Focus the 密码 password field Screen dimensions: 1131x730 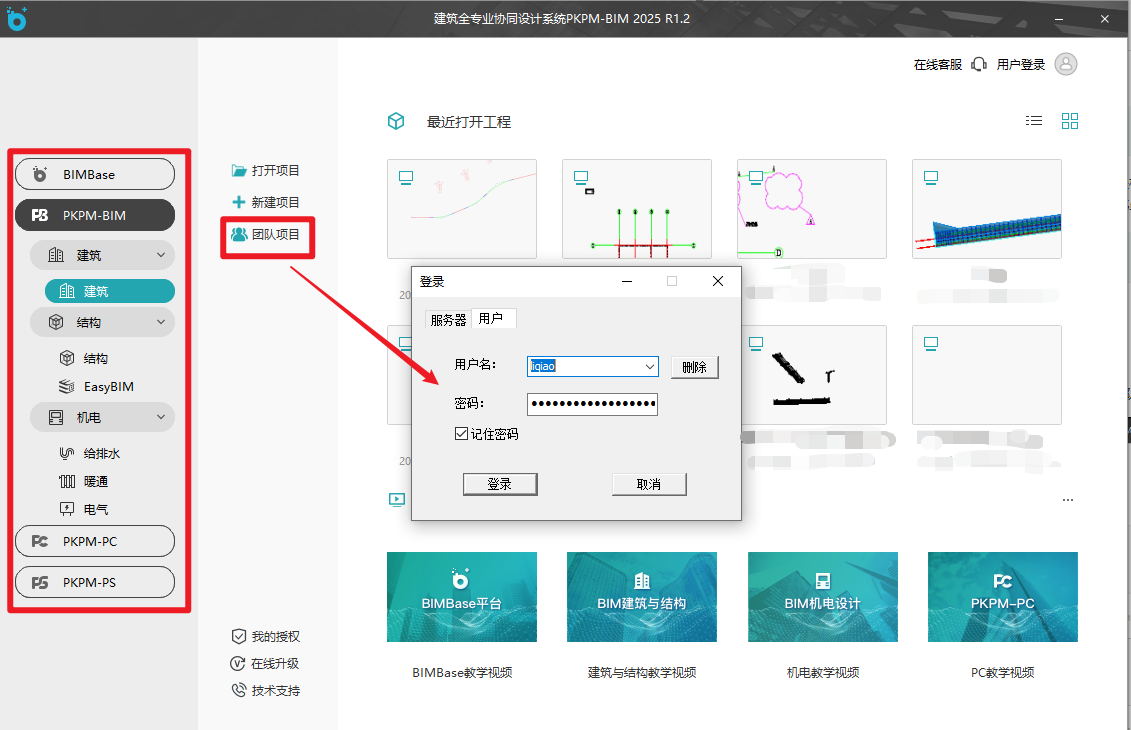[592, 404]
